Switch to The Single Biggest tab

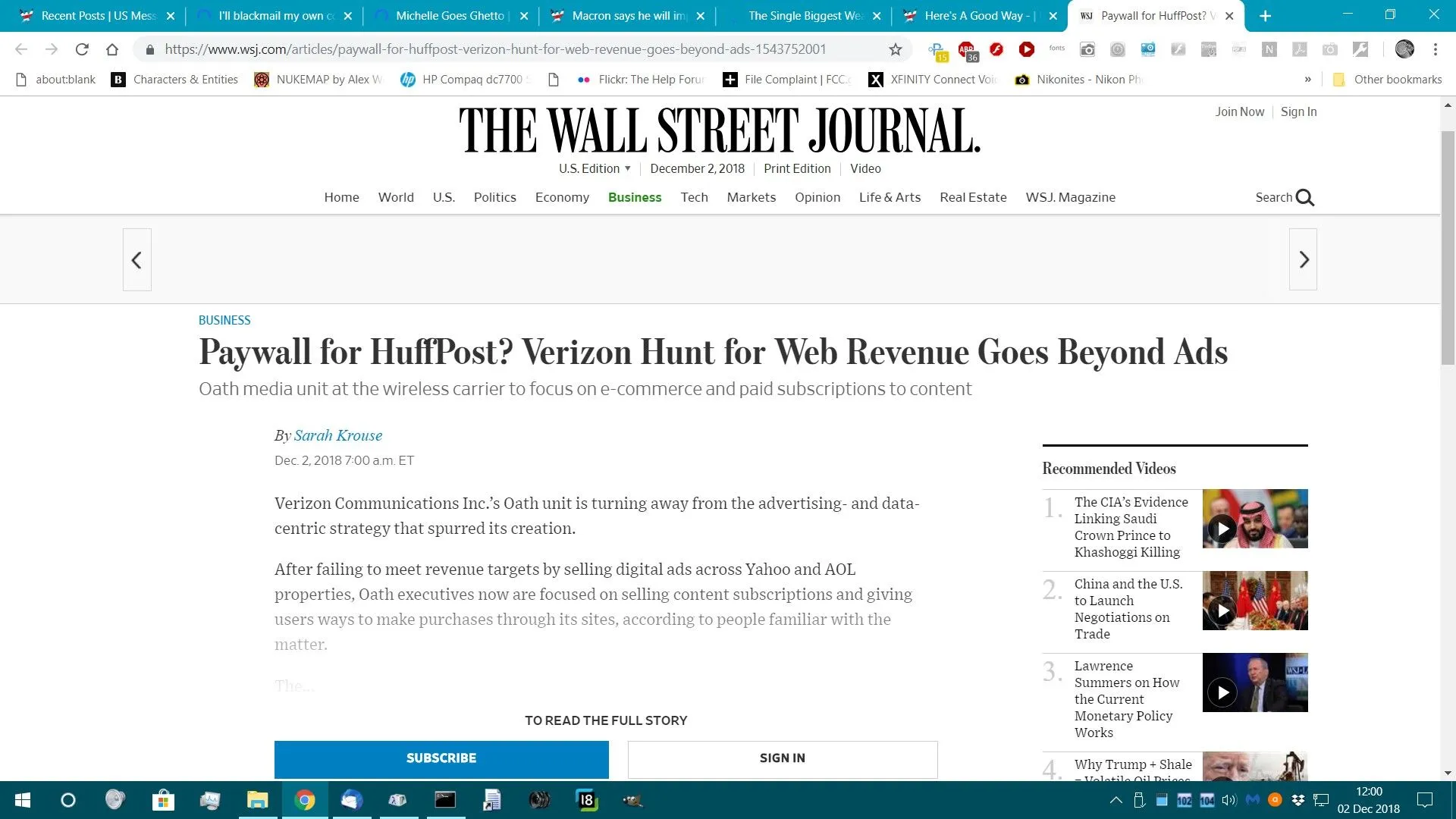pyautogui.click(x=804, y=16)
